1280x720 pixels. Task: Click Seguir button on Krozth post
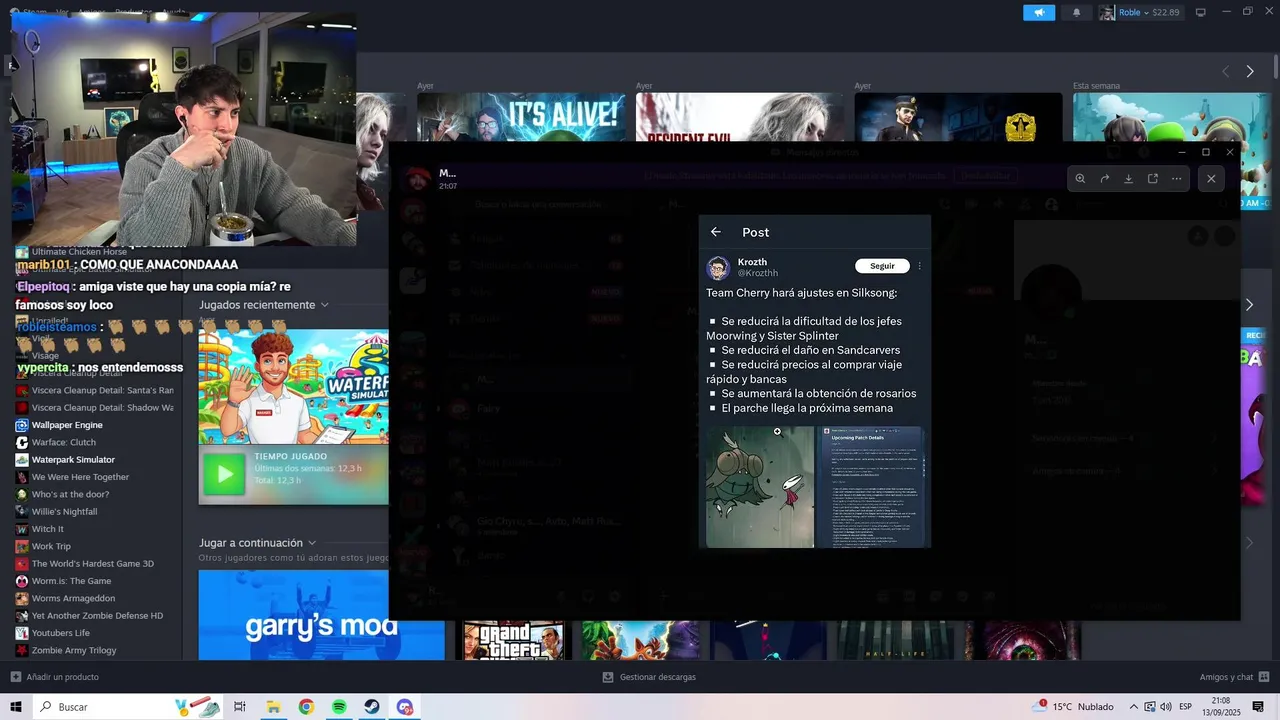[882, 266]
